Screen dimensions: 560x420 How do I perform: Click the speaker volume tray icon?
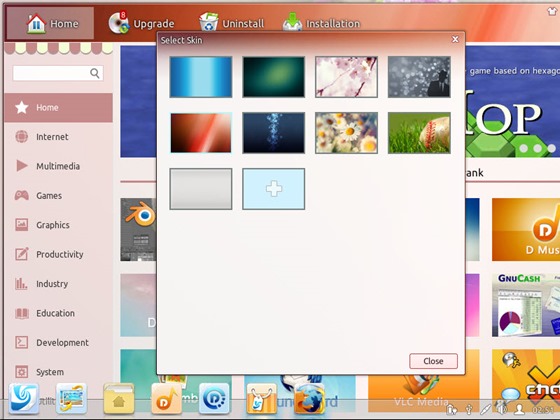tap(502, 409)
